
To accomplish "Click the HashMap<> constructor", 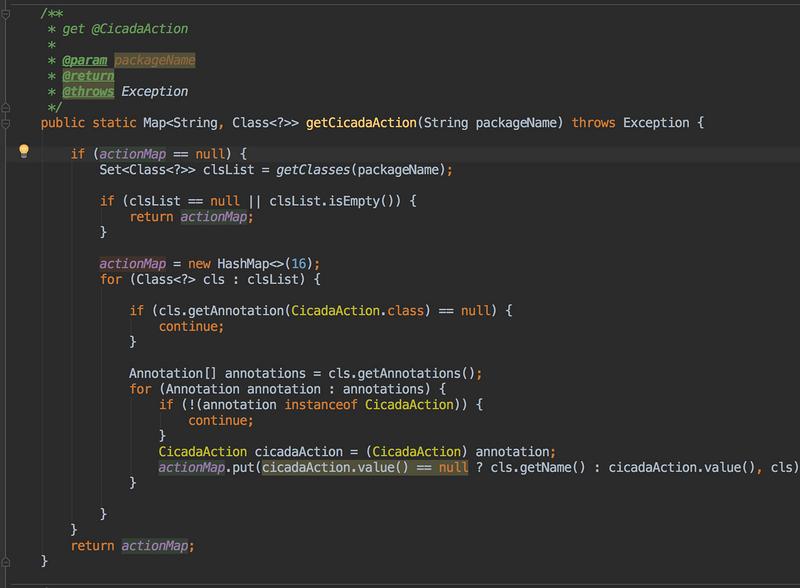I will click(x=251, y=264).
